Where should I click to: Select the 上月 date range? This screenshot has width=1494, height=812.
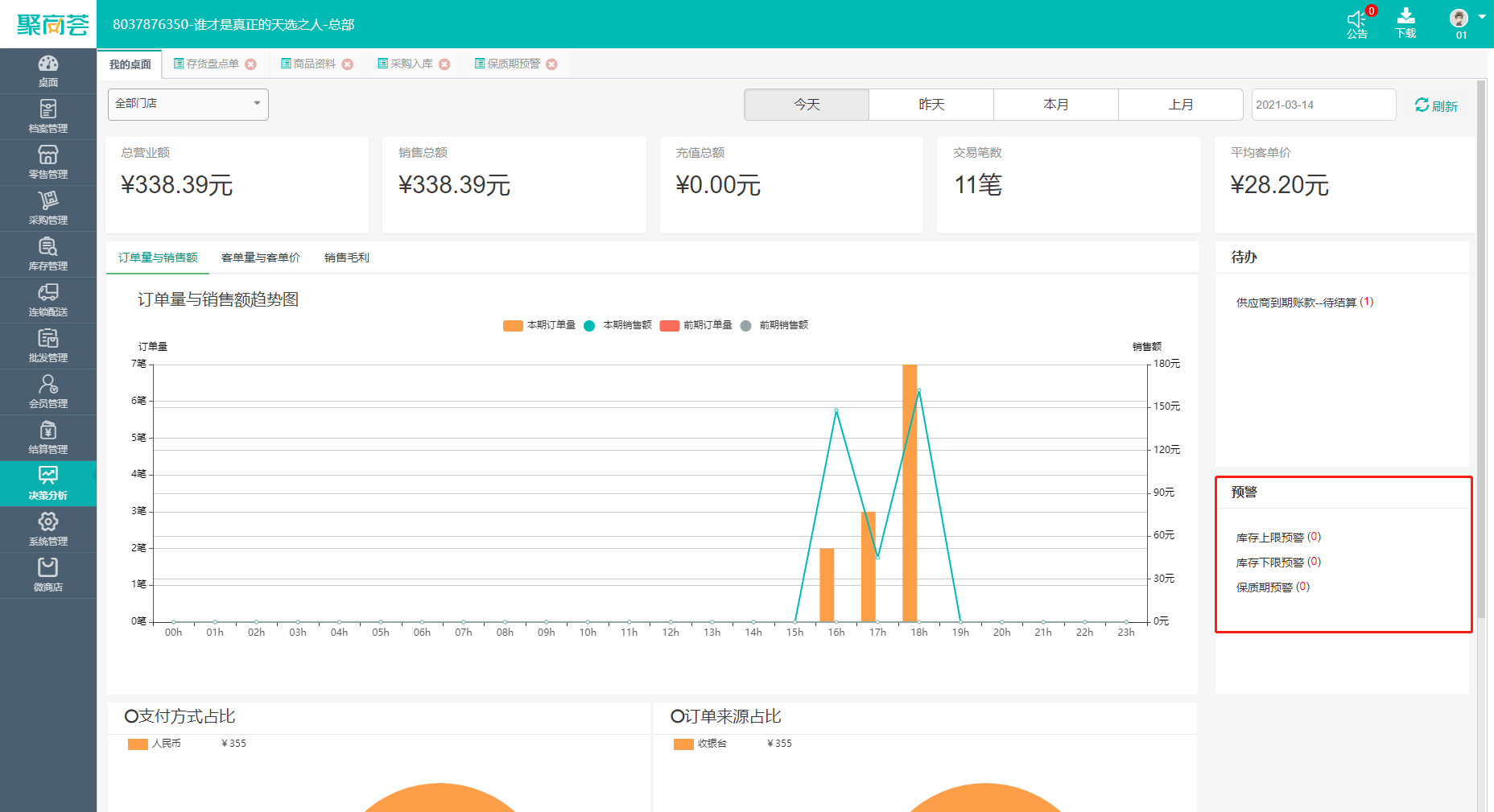point(1181,105)
